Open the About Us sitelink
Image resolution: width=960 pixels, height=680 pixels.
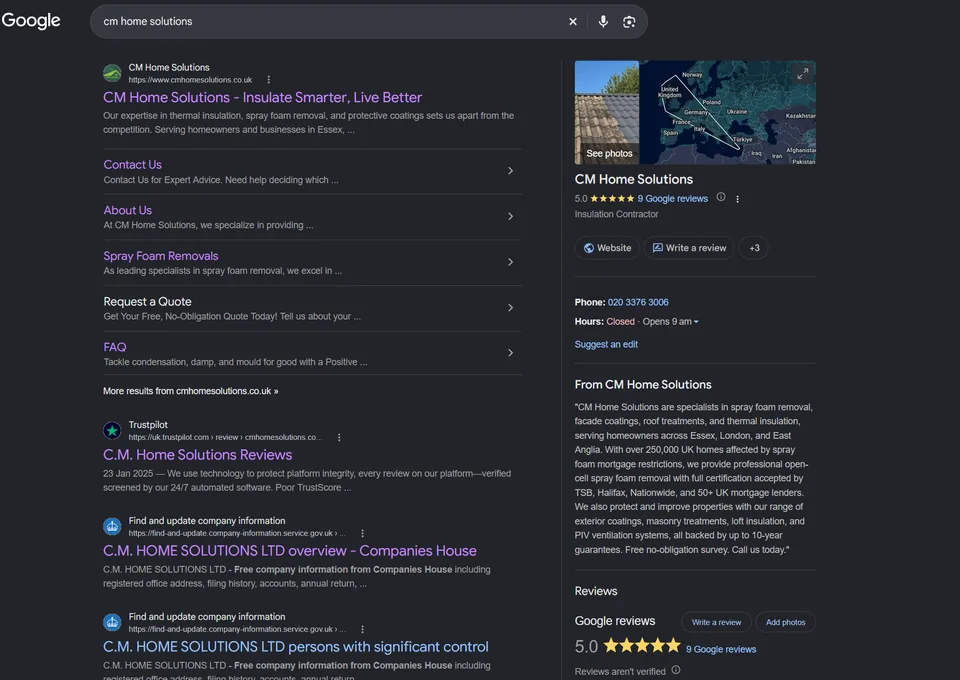pos(127,210)
